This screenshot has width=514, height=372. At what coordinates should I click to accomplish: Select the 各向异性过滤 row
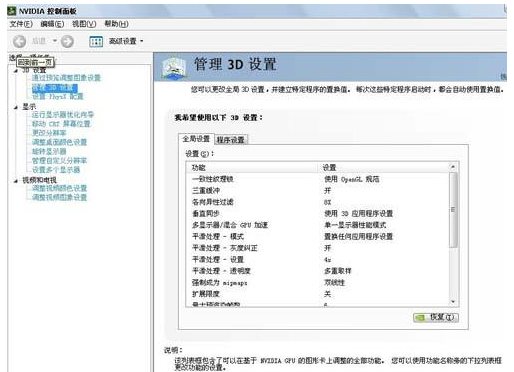(x=318, y=202)
